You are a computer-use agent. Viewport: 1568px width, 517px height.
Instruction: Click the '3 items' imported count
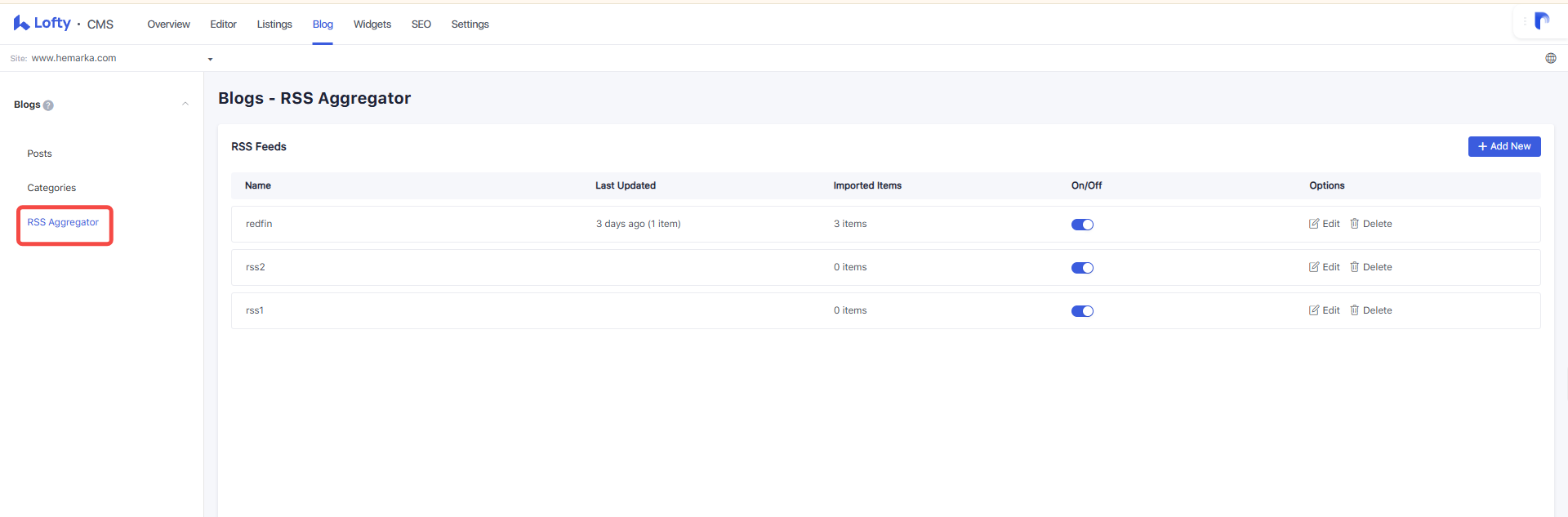pos(850,224)
